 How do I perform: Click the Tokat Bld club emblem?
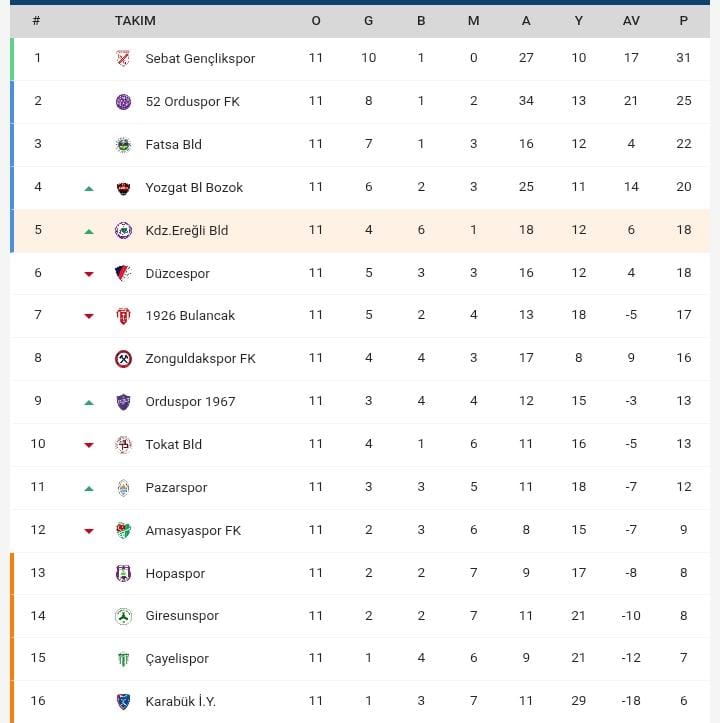click(x=123, y=444)
